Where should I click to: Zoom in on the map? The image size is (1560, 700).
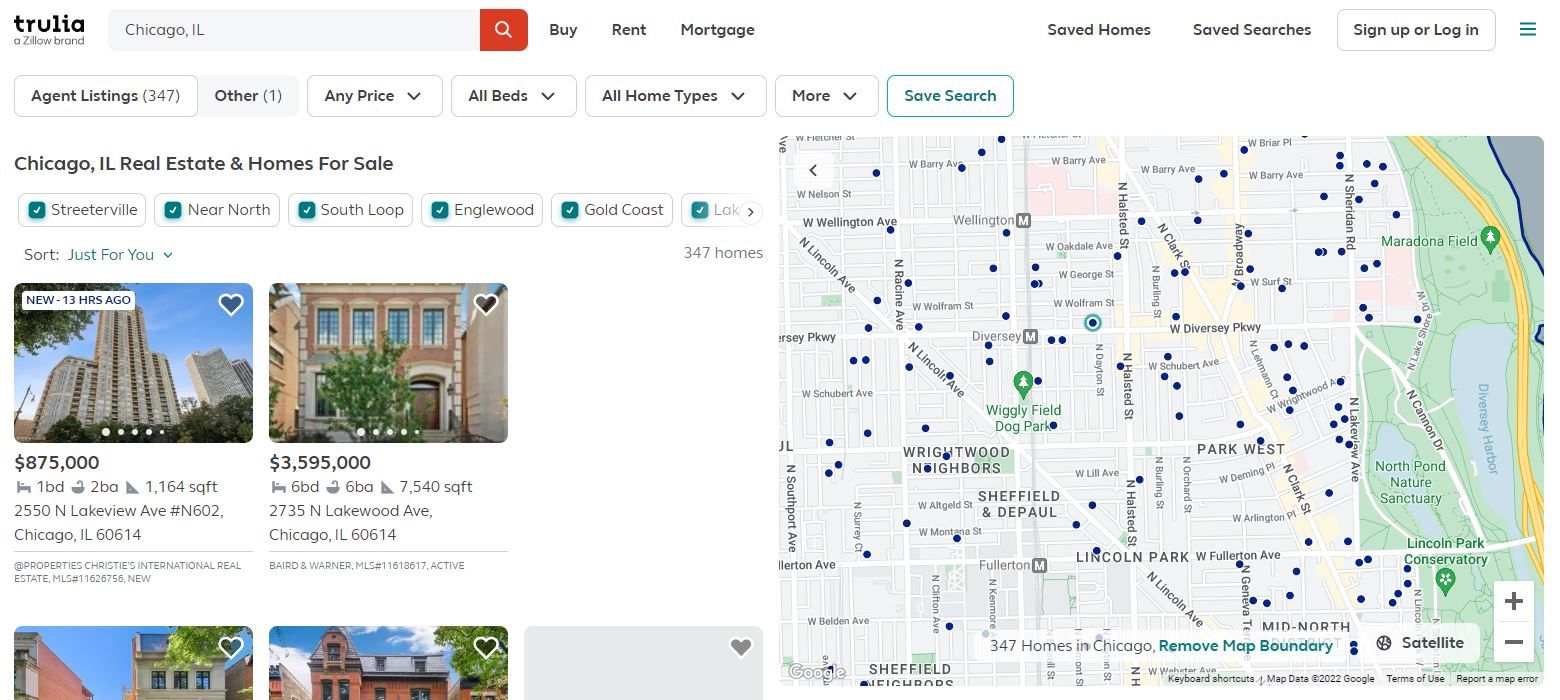[x=1514, y=601]
